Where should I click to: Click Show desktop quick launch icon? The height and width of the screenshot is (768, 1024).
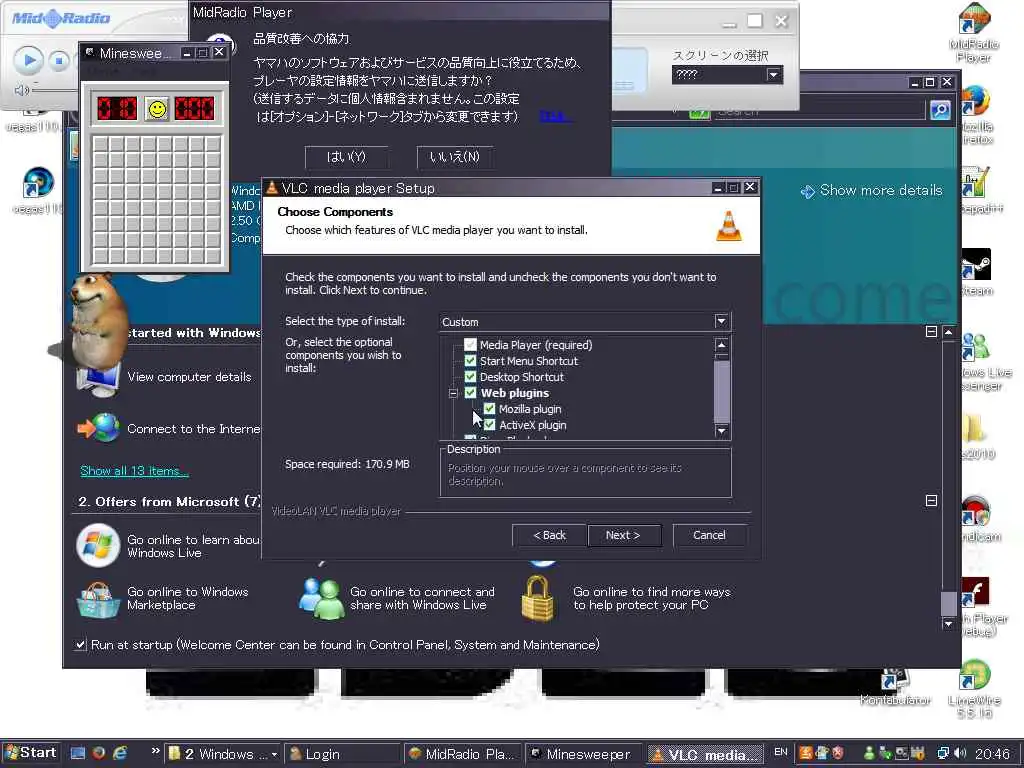coord(78,753)
